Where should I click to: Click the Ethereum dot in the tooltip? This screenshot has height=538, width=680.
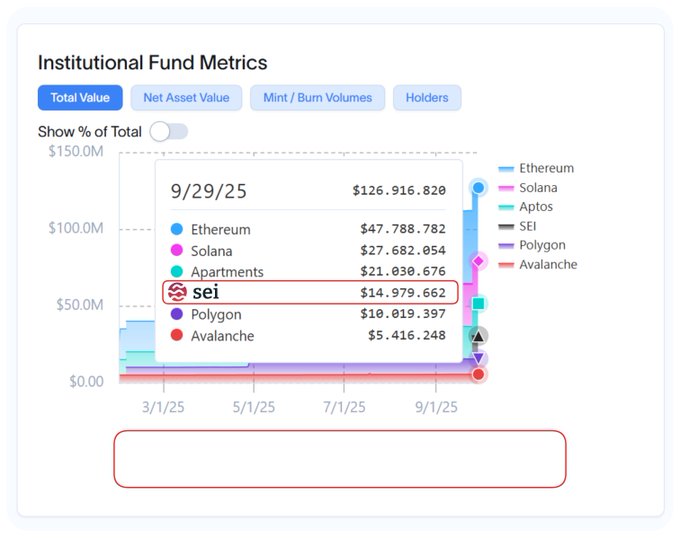[x=177, y=229]
